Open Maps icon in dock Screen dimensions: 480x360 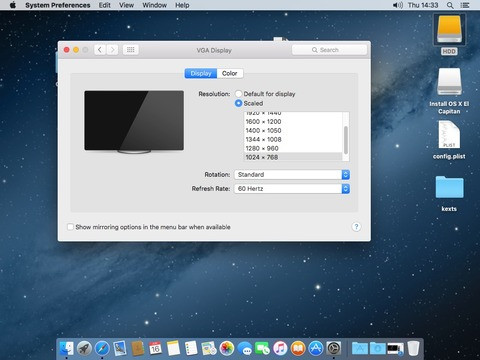pos(209,349)
